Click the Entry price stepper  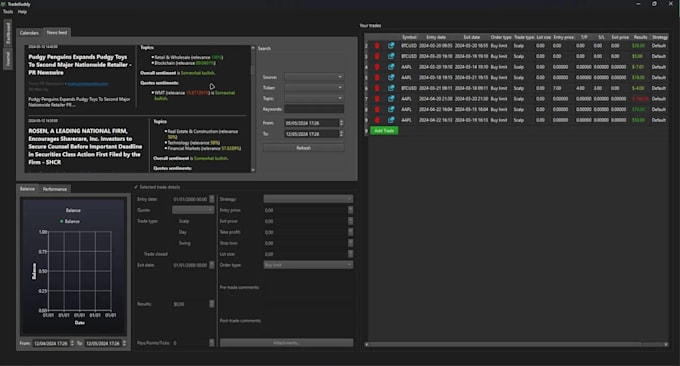(350, 210)
